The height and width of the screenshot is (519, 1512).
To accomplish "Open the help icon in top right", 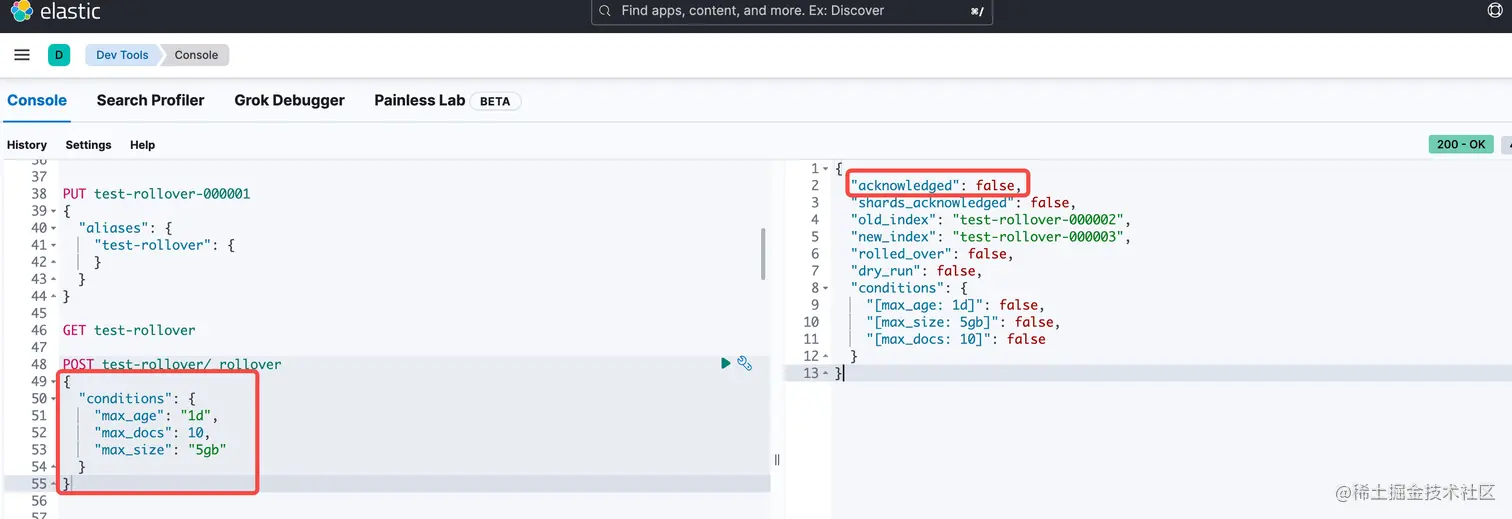I will point(1495,10).
